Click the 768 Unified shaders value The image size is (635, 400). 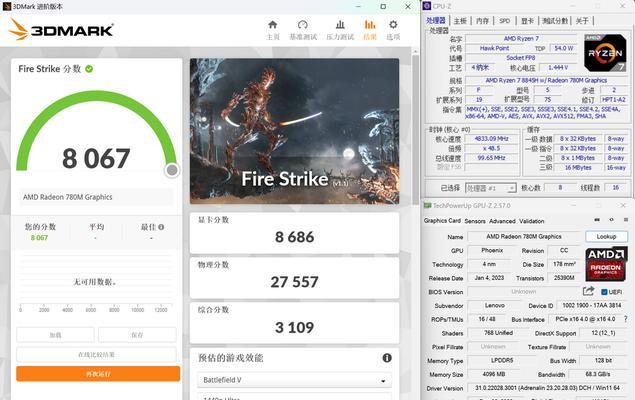tap(499, 333)
